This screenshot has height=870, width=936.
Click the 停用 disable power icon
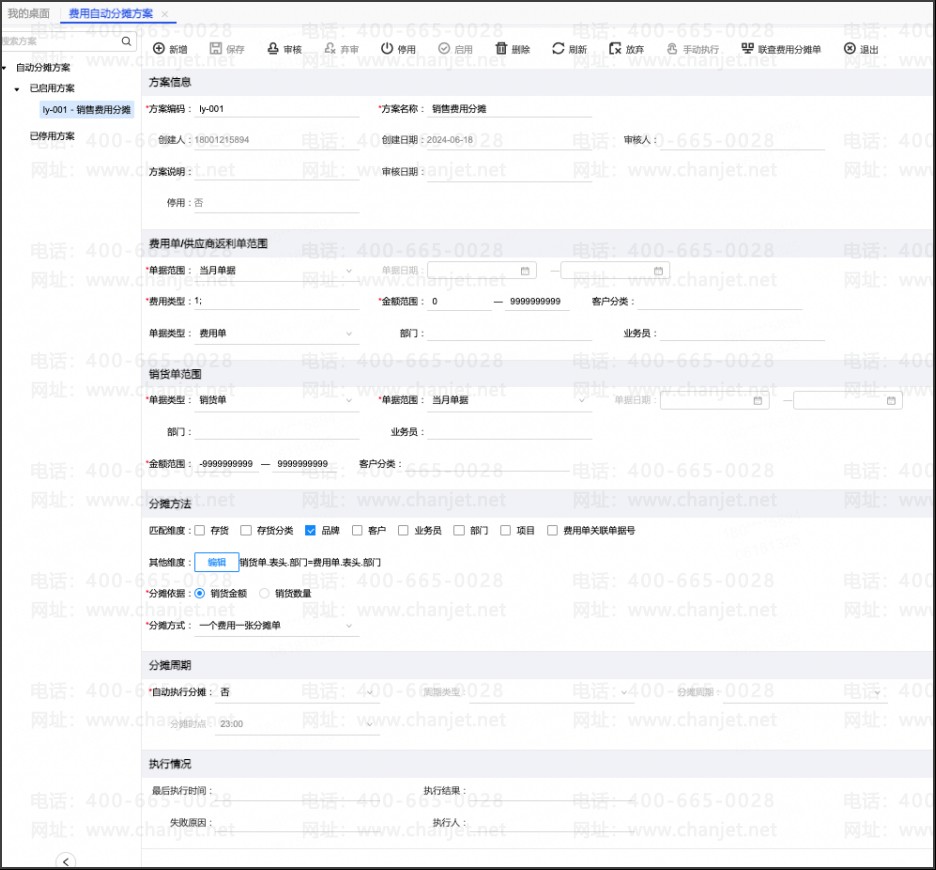tap(387, 49)
